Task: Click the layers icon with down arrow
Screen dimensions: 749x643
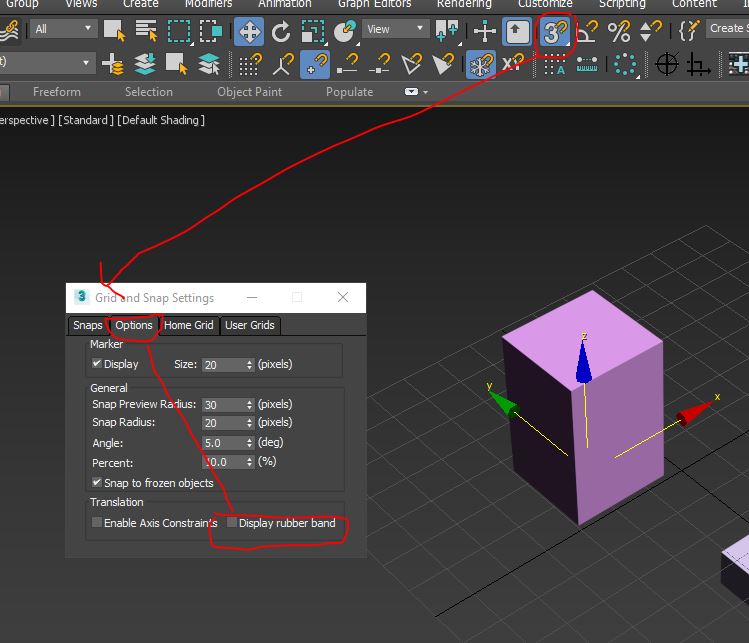Action: (145, 64)
